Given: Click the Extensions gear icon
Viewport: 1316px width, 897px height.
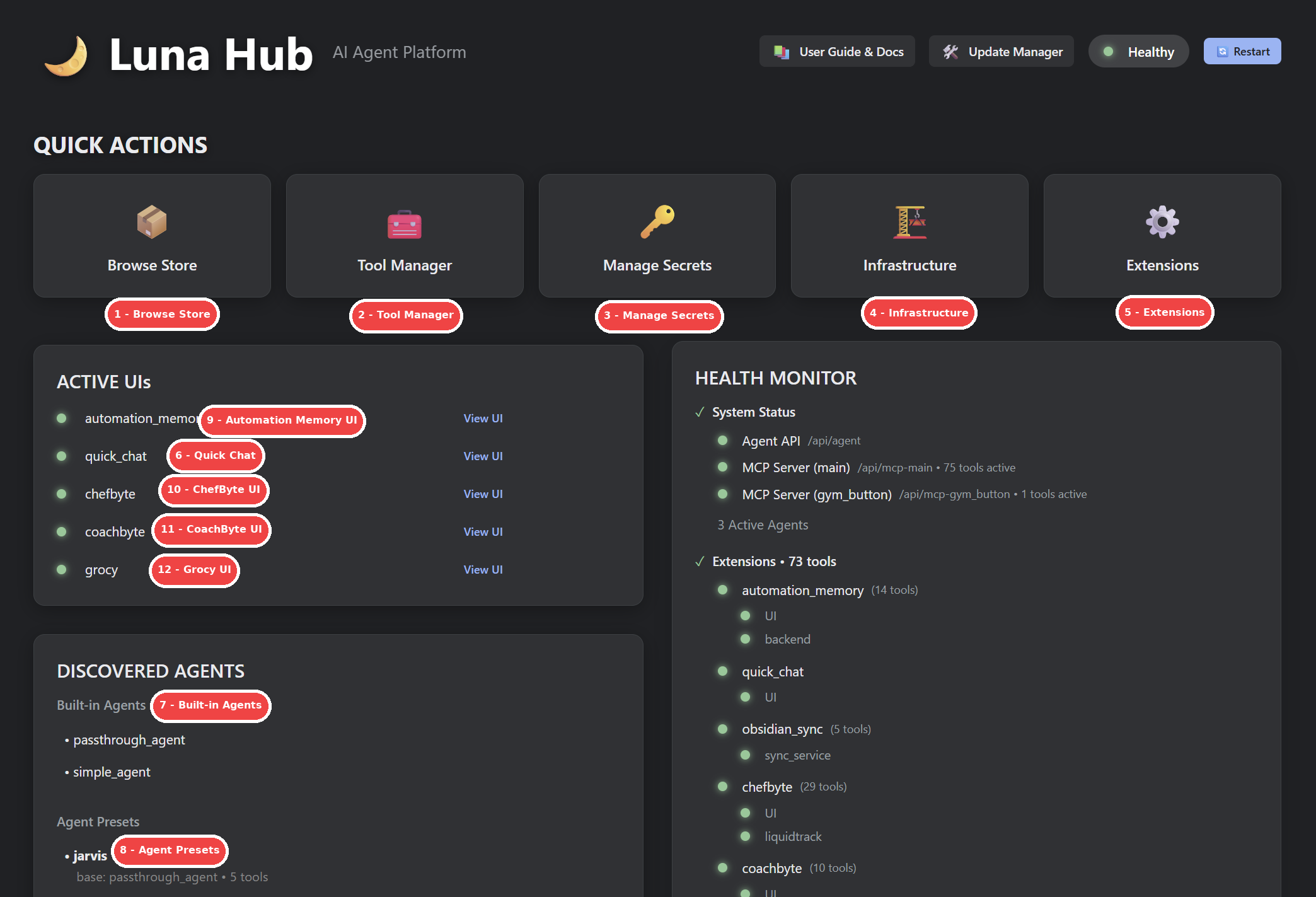Looking at the screenshot, I should pyautogui.click(x=1162, y=222).
